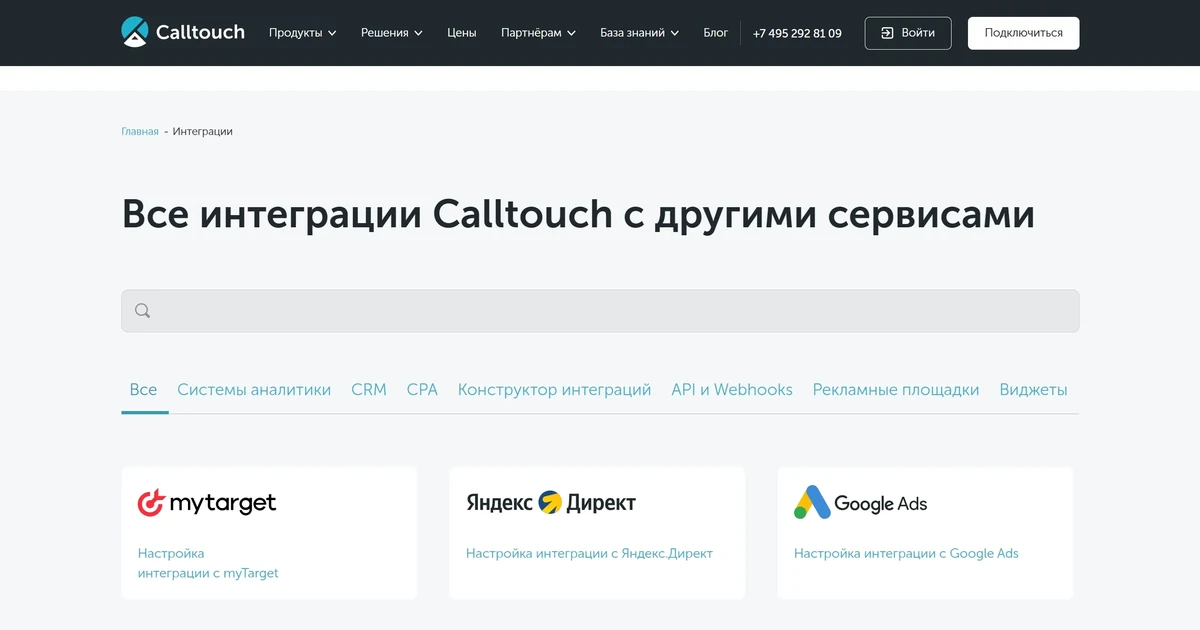Click the Интеграции breadcrumb text
The height and width of the screenshot is (630, 1200).
click(203, 131)
